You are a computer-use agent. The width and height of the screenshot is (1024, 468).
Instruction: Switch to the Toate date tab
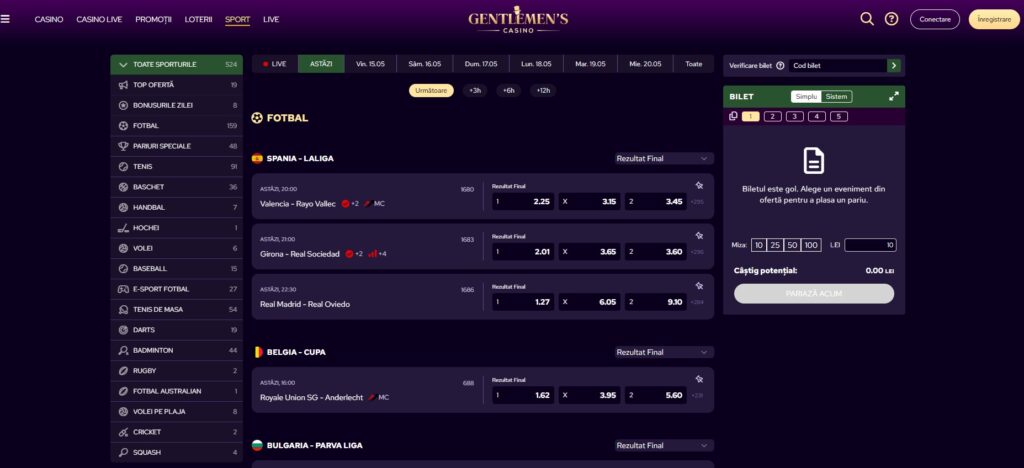[x=694, y=64]
